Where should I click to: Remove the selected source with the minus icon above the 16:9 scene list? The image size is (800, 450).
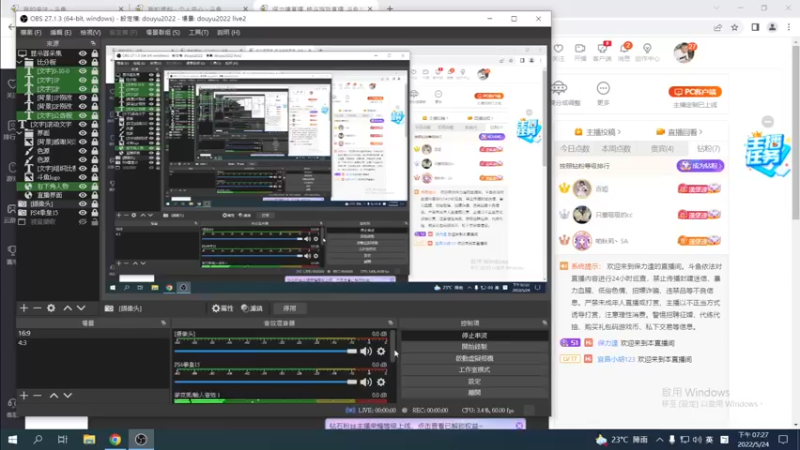[x=37, y=308]
